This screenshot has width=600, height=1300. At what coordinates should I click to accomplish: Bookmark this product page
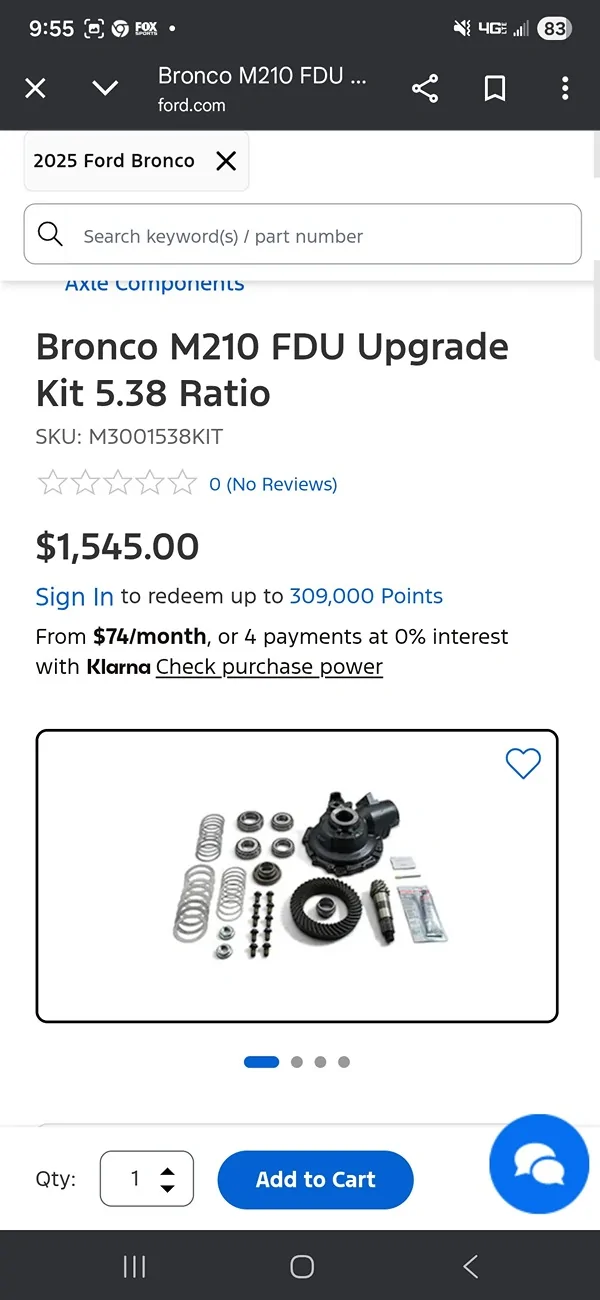pos(494,88)
